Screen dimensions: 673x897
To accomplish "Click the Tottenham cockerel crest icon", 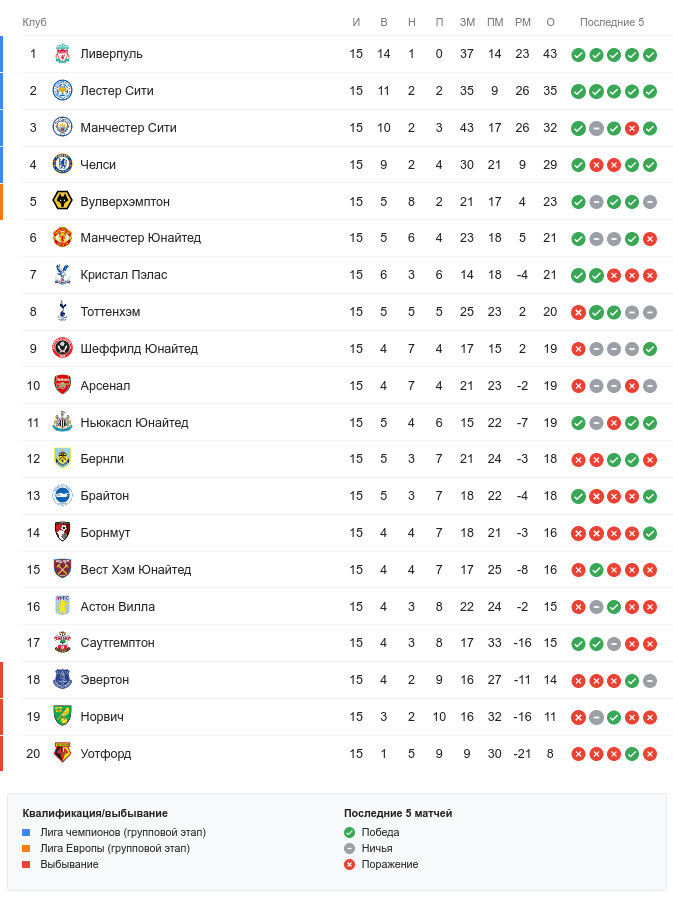I will (62, 312).
